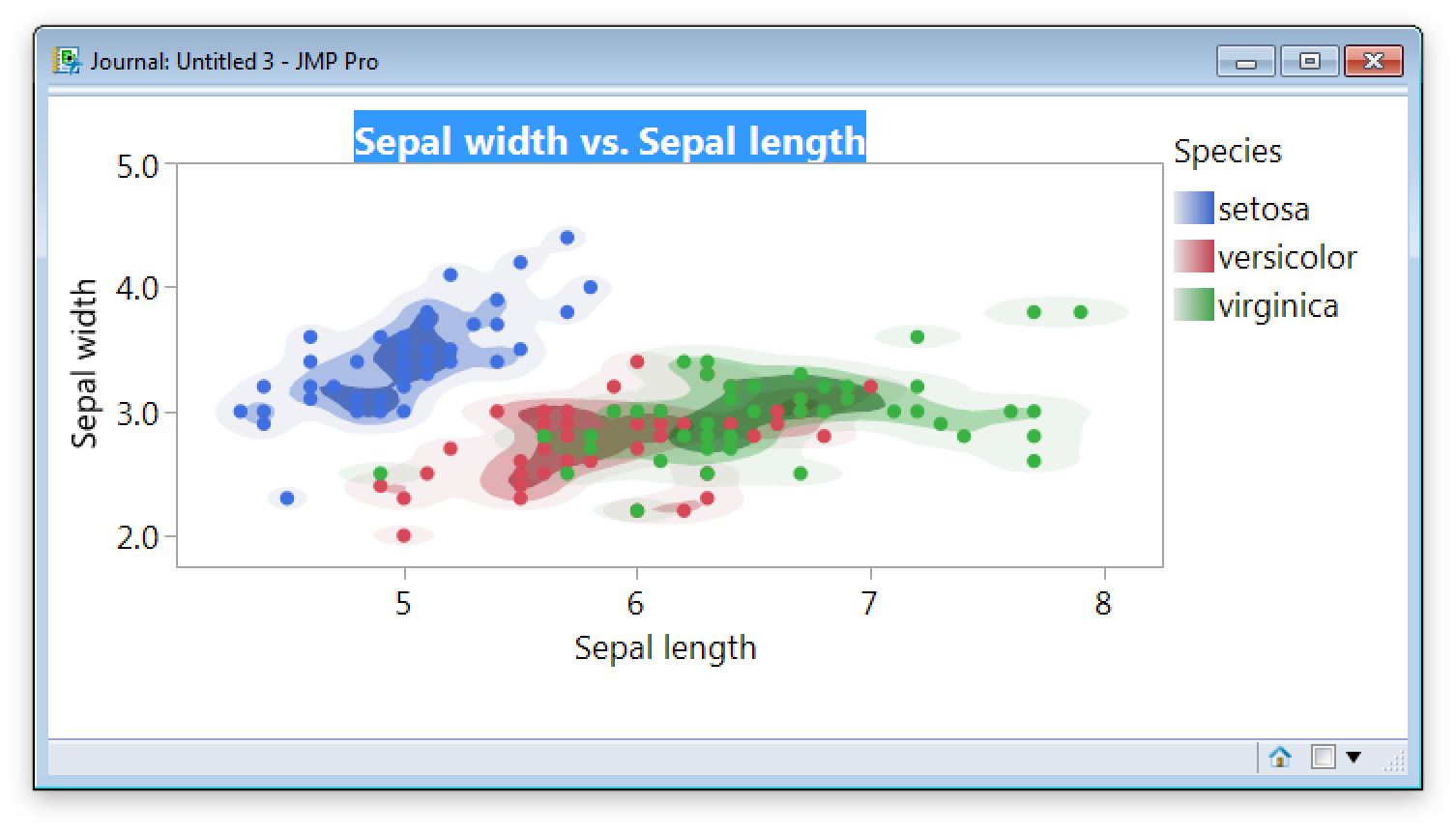Click the versicolor label in the legend

(1288, 256)
